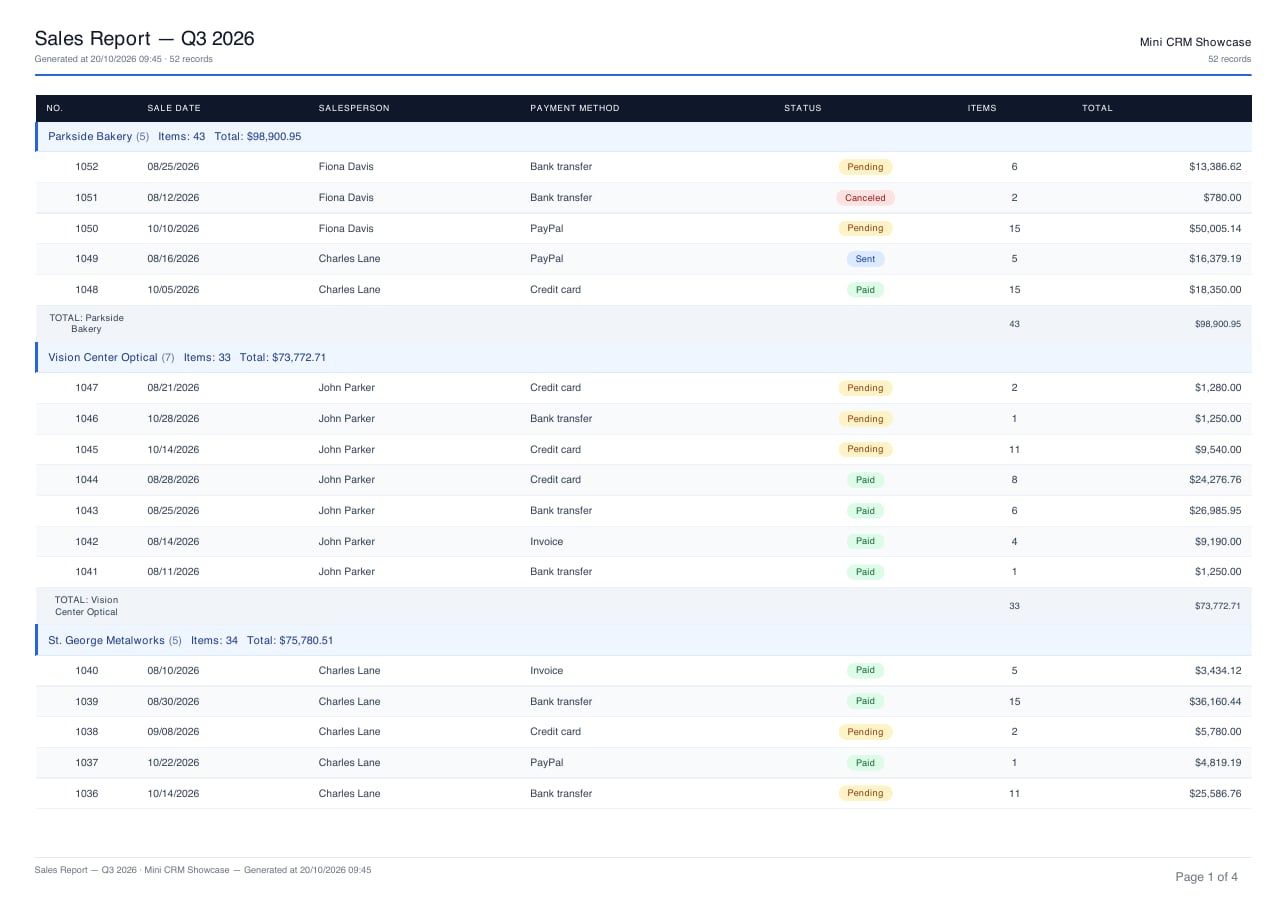Screen dimensions: 1287x910
Task: Click subtotal $73,772.71 in summary row
Action: pyautogui.click(x=1218, y=606)
